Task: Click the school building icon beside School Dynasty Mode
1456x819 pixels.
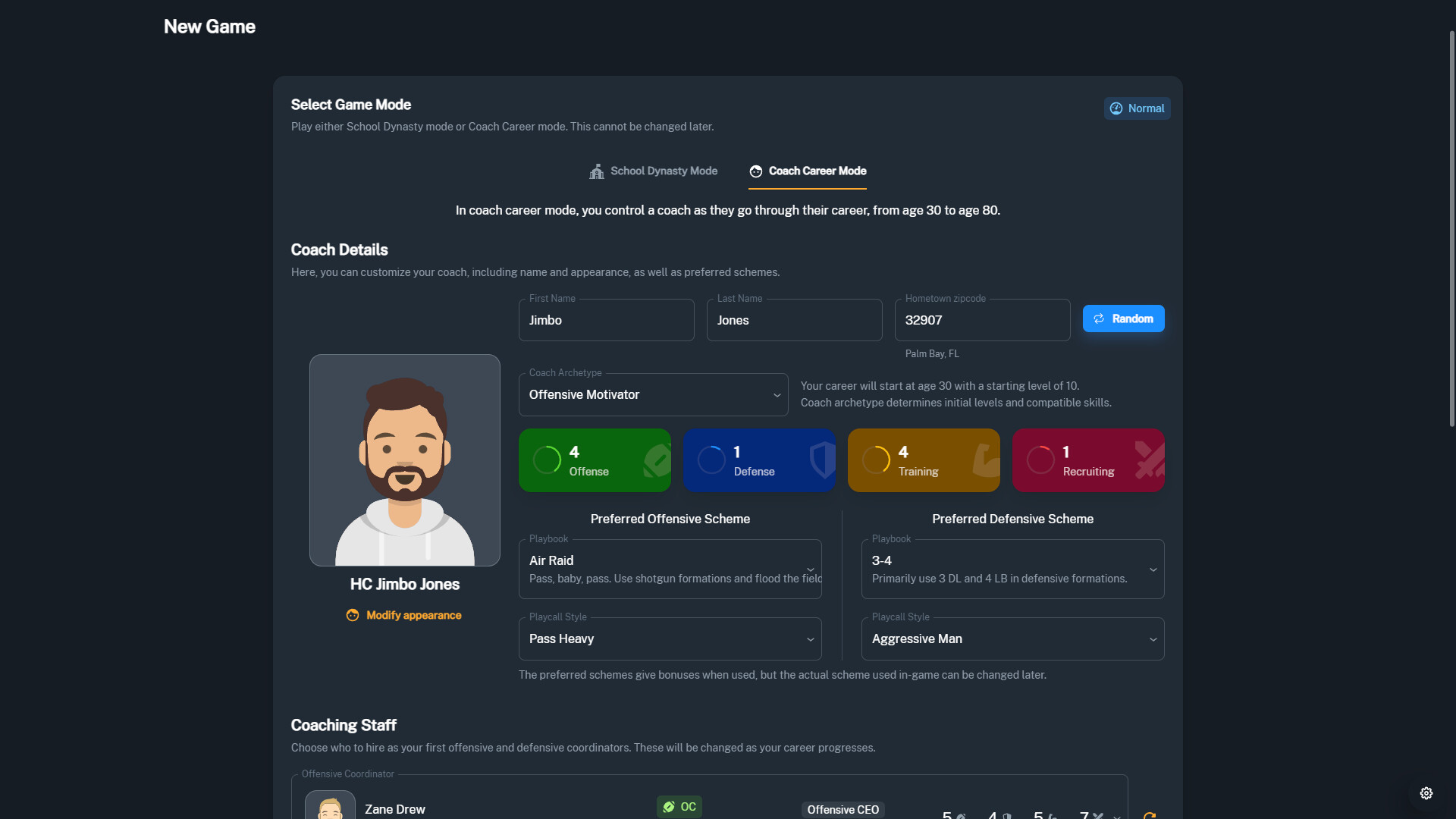Action: click(597, 171)
